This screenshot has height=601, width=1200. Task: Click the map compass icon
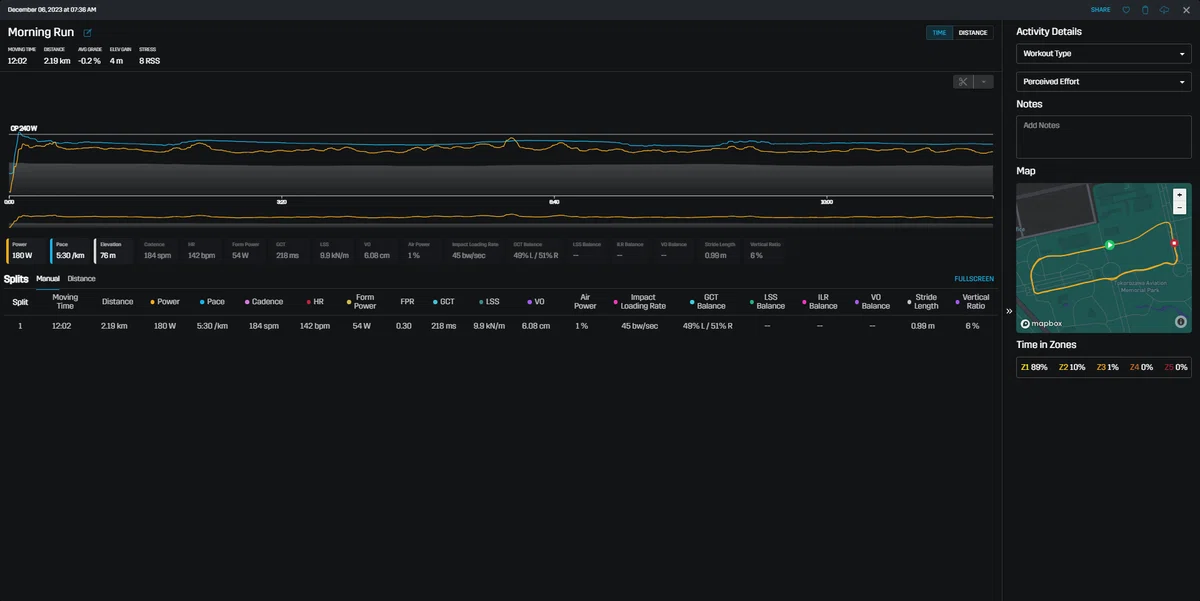coord(1180,322)
